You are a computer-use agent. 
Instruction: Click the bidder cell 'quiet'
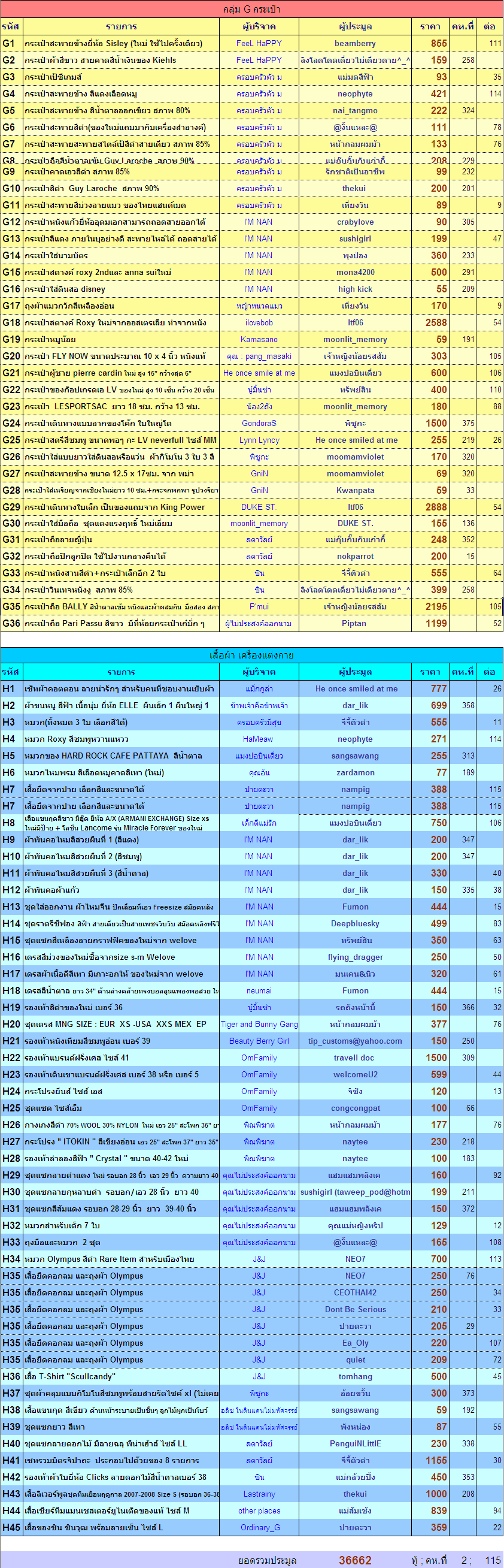point(355,1360)
